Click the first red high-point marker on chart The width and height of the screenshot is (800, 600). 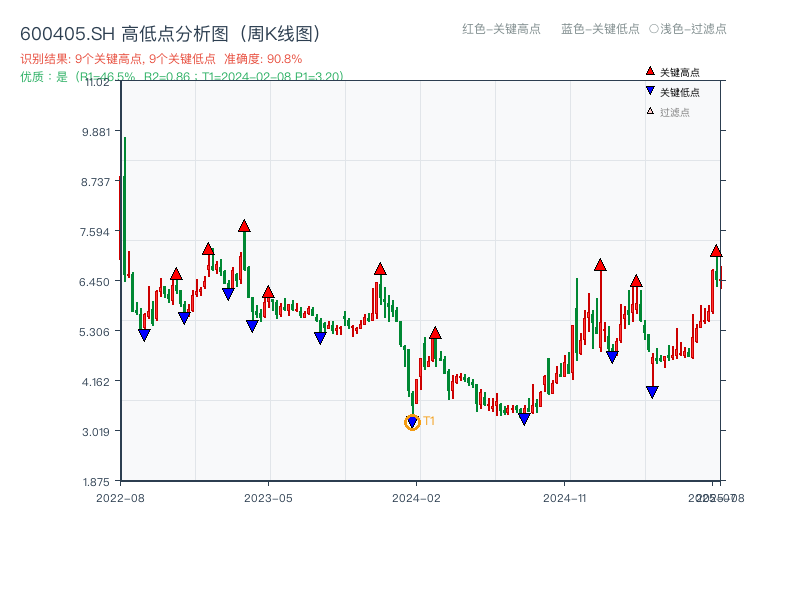point(176,274)
